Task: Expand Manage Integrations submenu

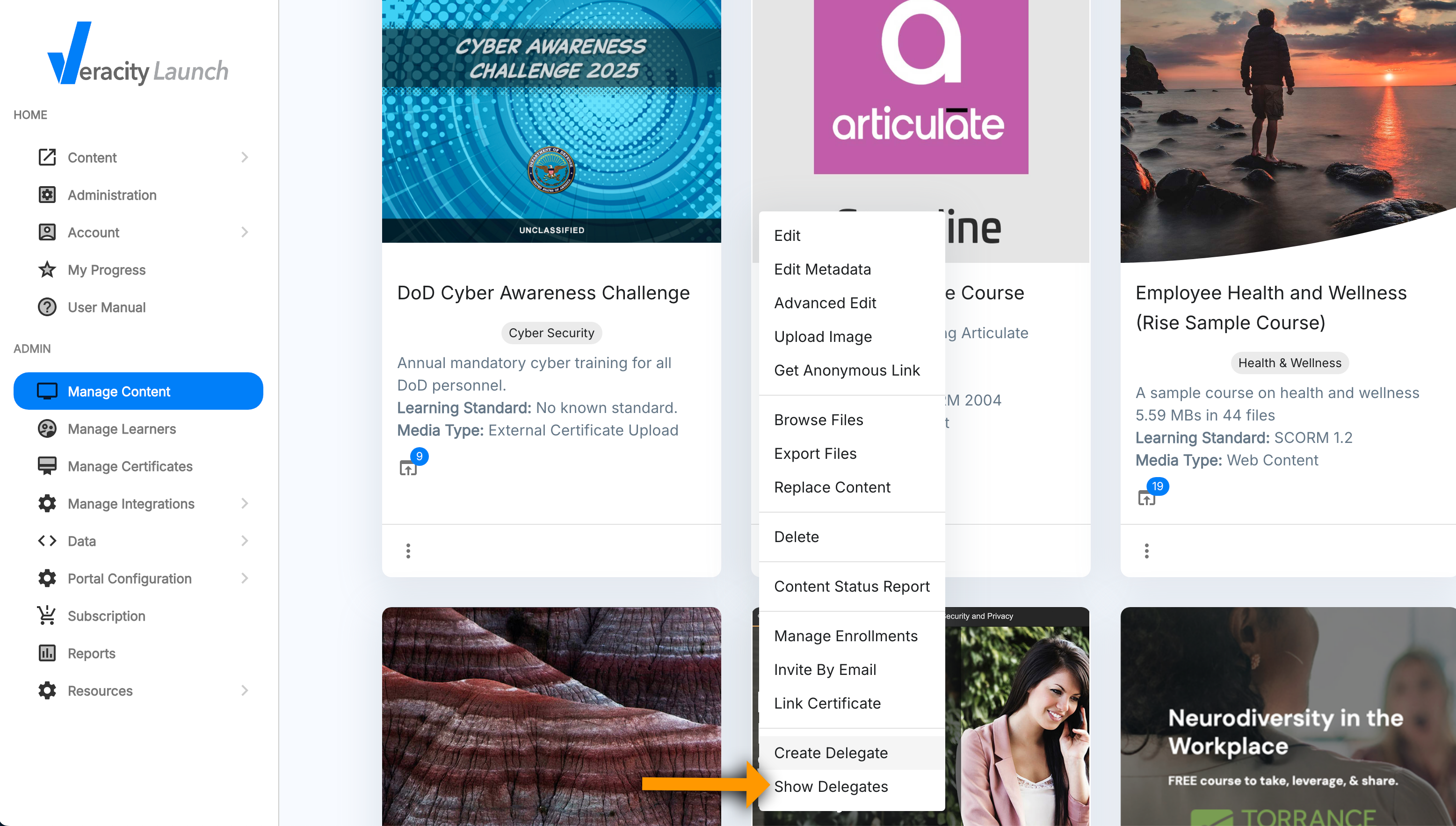Action: tap(245, 503)
